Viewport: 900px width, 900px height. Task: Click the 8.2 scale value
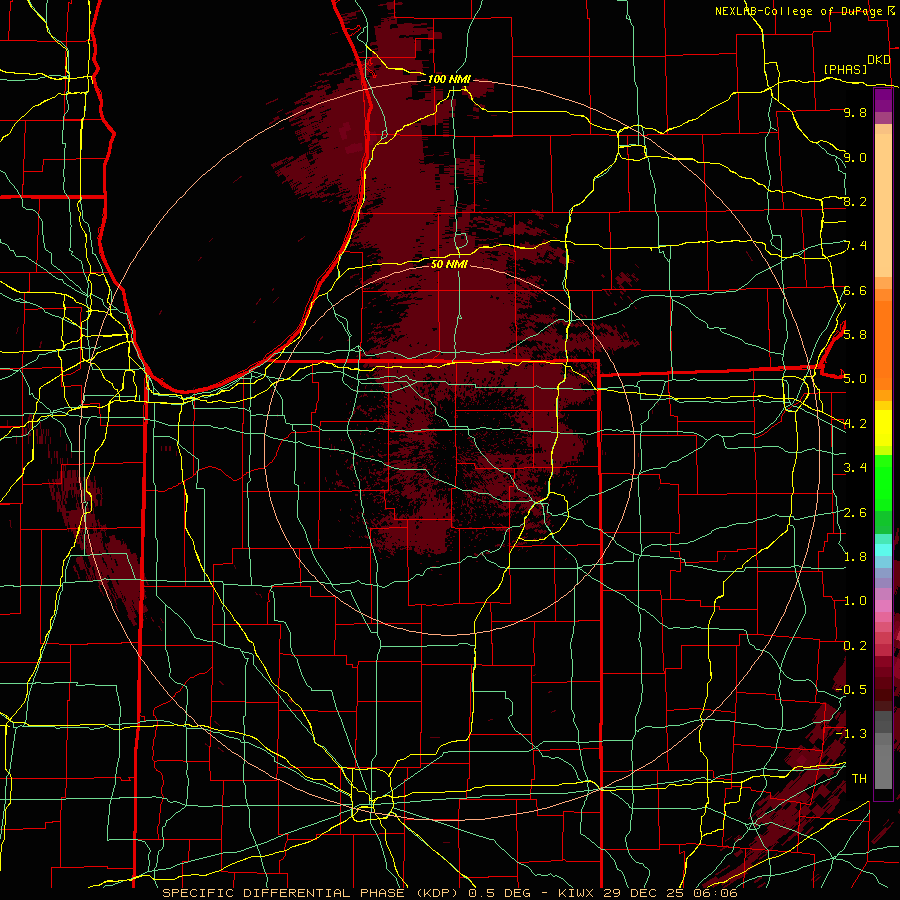click(855, 201)
